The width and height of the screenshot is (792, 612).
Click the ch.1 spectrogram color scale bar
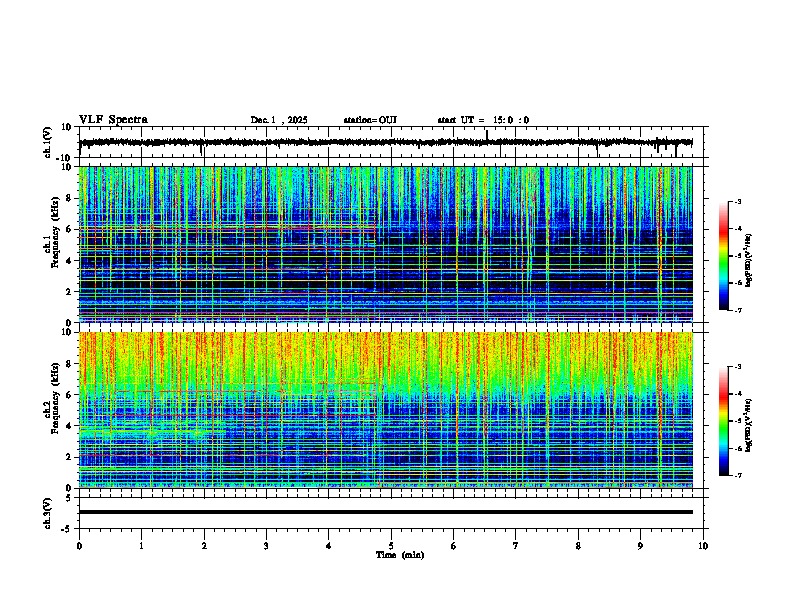pos(724,256)
